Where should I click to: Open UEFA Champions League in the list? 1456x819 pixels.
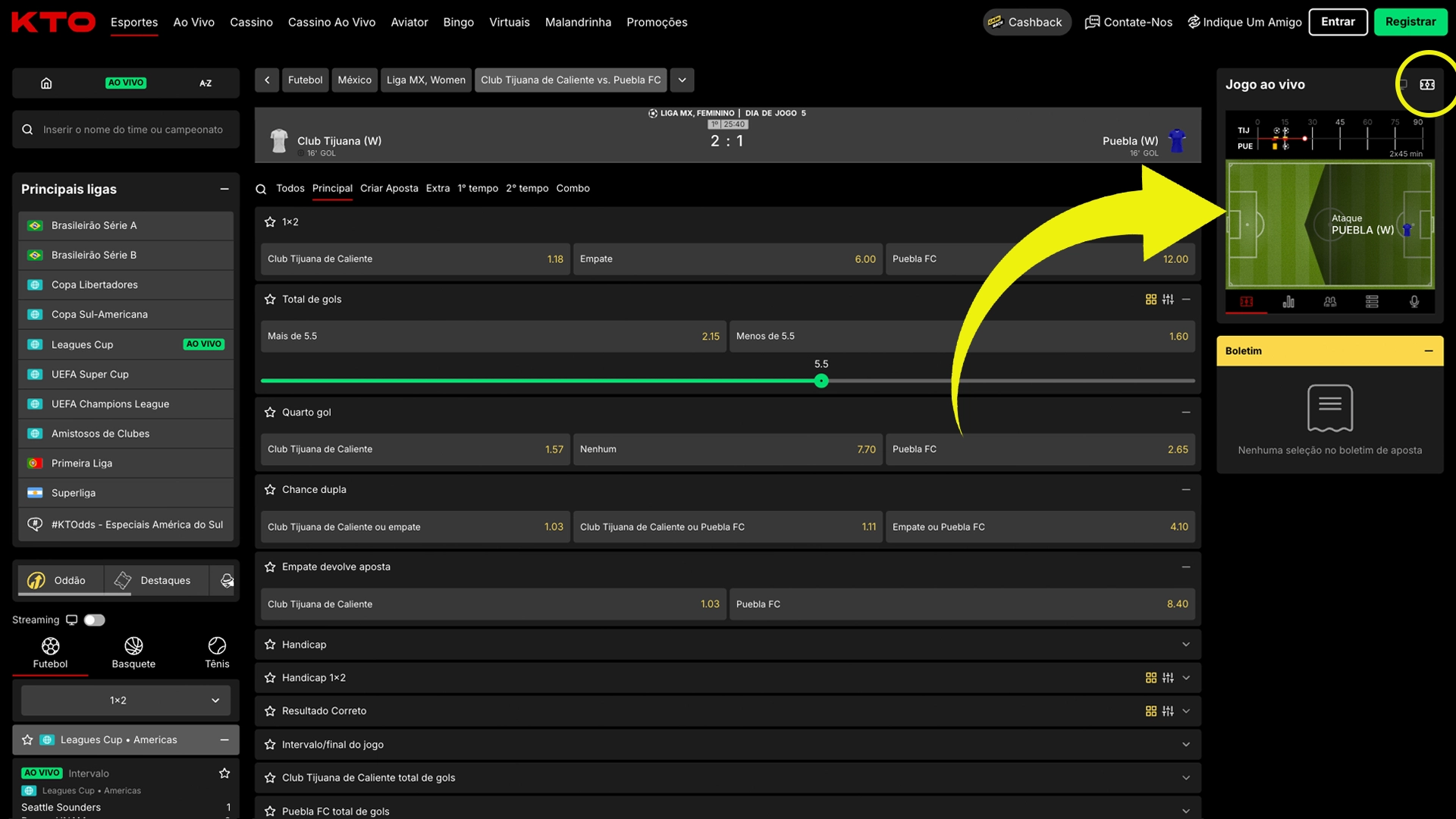[x=126, y=404]
